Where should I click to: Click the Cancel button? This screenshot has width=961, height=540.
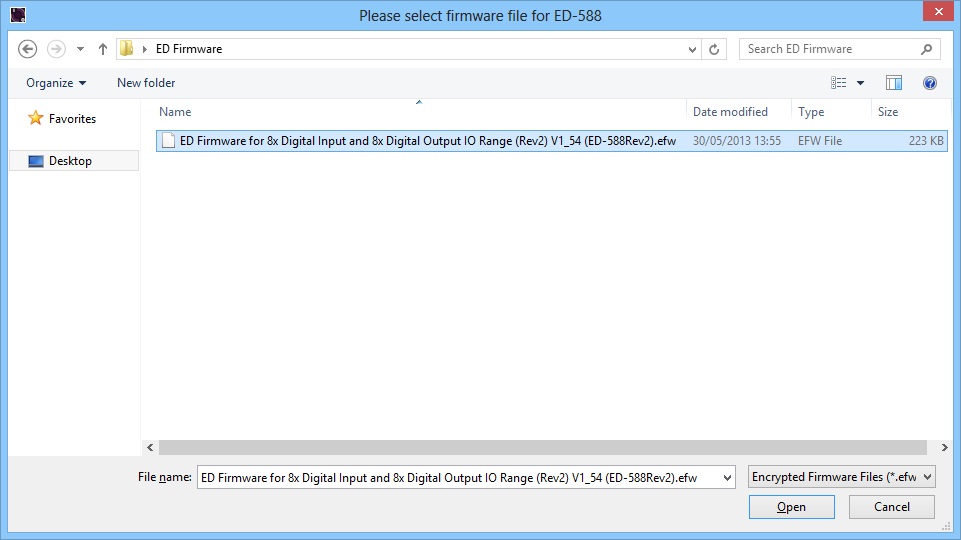[892, 507]
